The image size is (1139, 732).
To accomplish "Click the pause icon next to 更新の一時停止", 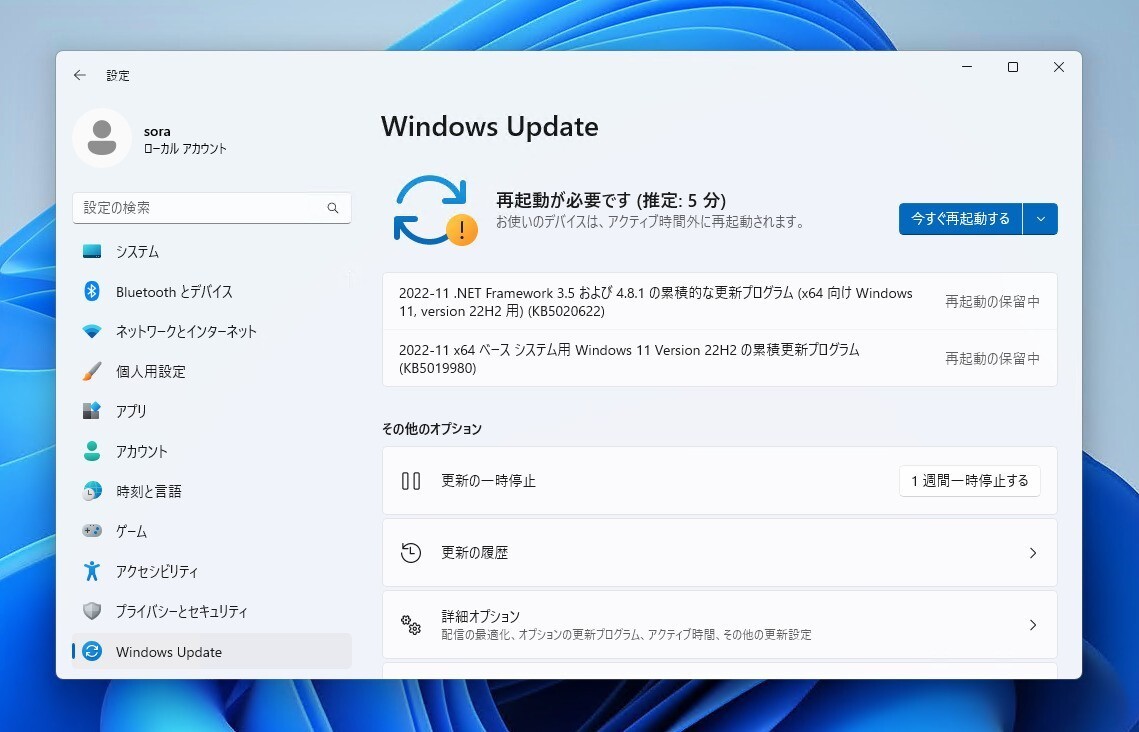I will tap(411, 480).
